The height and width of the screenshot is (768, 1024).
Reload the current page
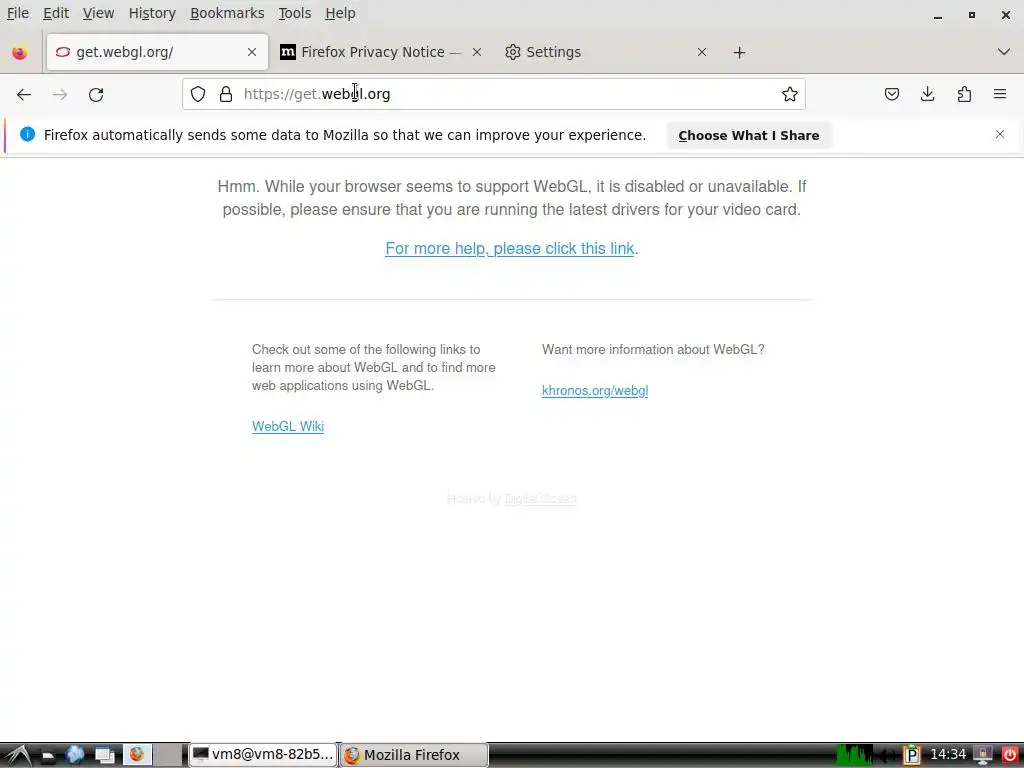click(x=96, y=95)
